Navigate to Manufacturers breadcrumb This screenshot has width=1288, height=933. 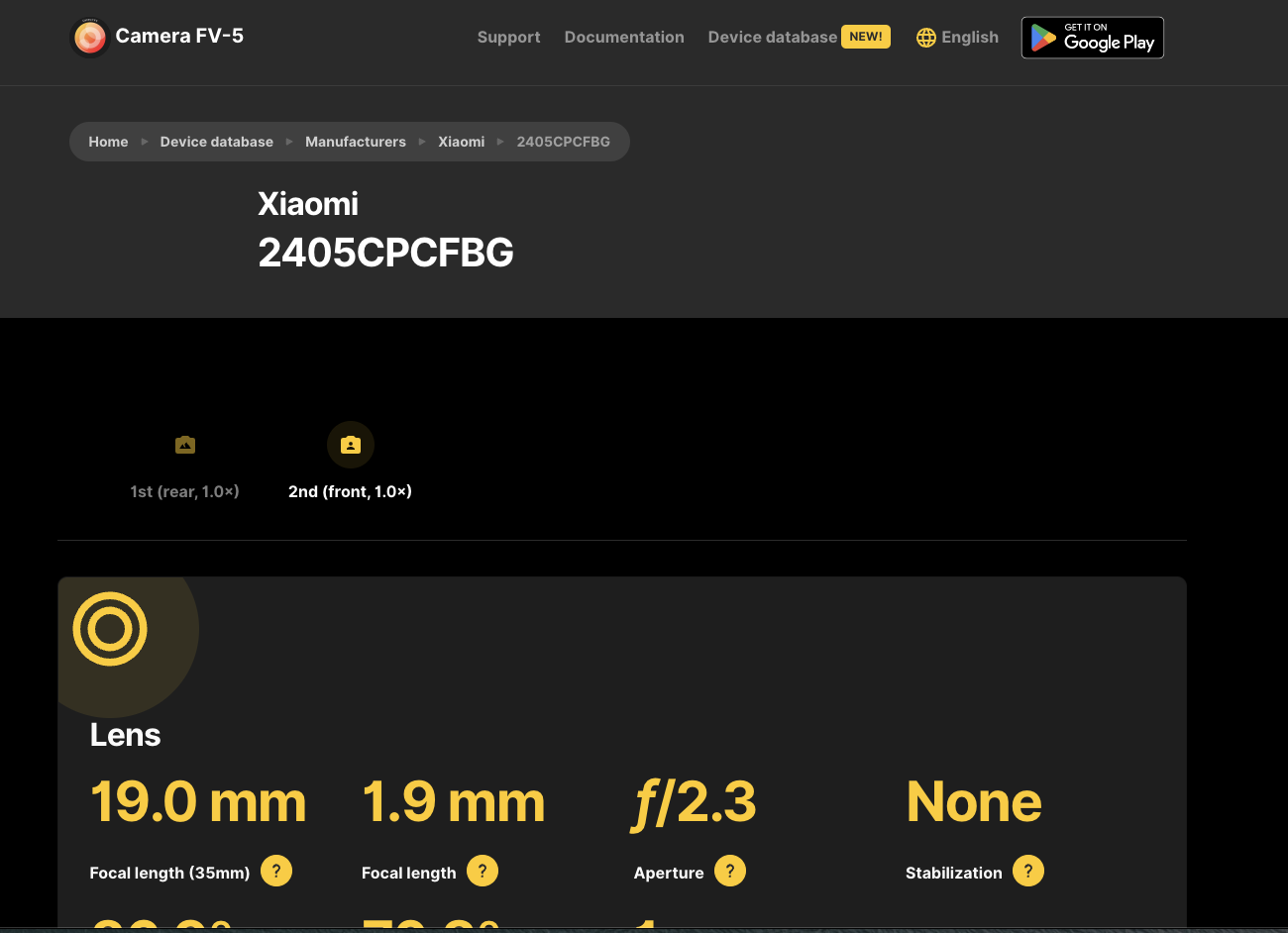[356, 142]
